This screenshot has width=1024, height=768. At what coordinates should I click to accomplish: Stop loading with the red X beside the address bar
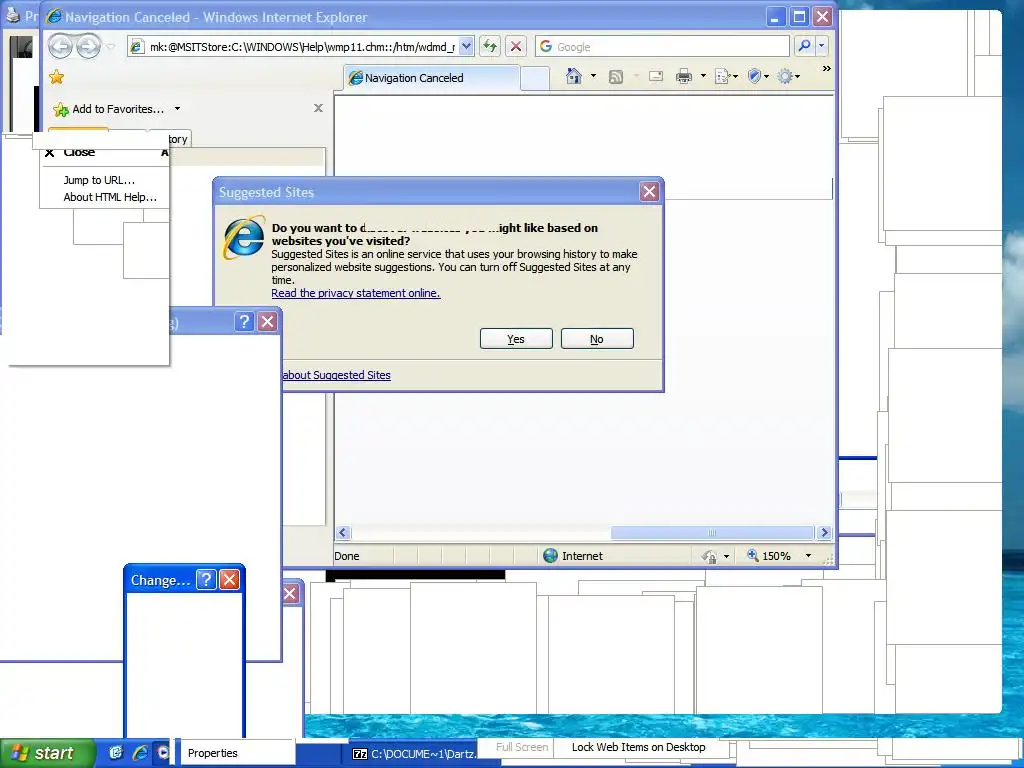pyautogui.click(x=516, y=46)
